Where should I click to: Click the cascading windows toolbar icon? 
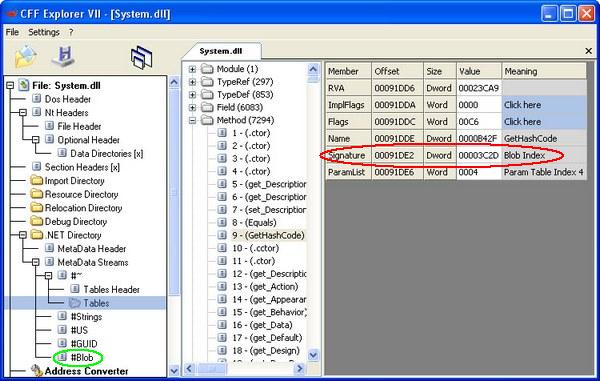[x=142, y=58]
